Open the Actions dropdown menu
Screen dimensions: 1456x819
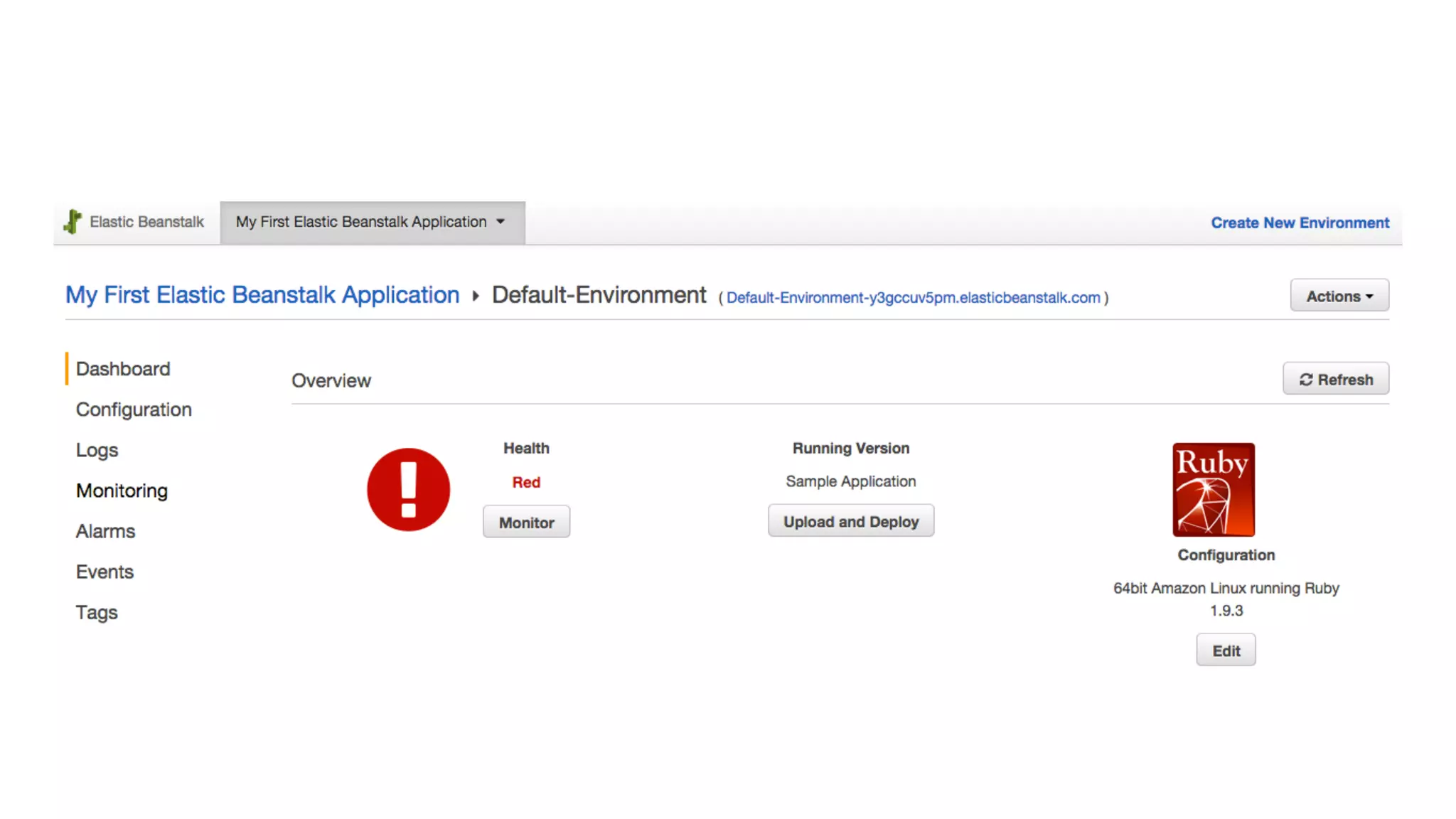[1339, 296]
